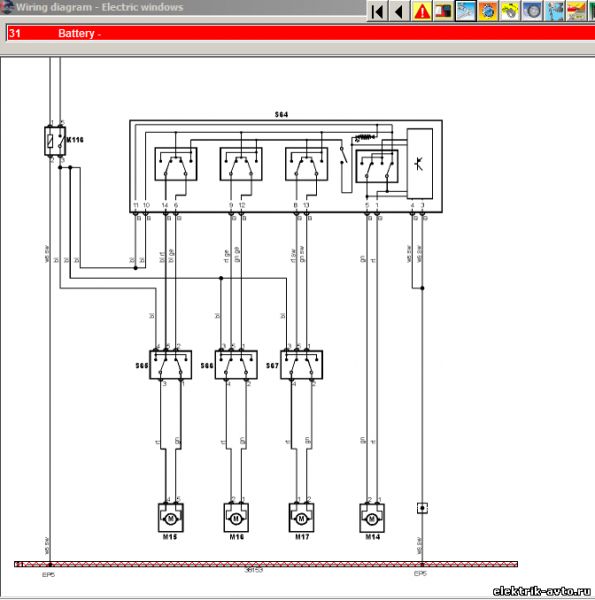
Task: Open the red and black book icon
Action: [444, 11]
